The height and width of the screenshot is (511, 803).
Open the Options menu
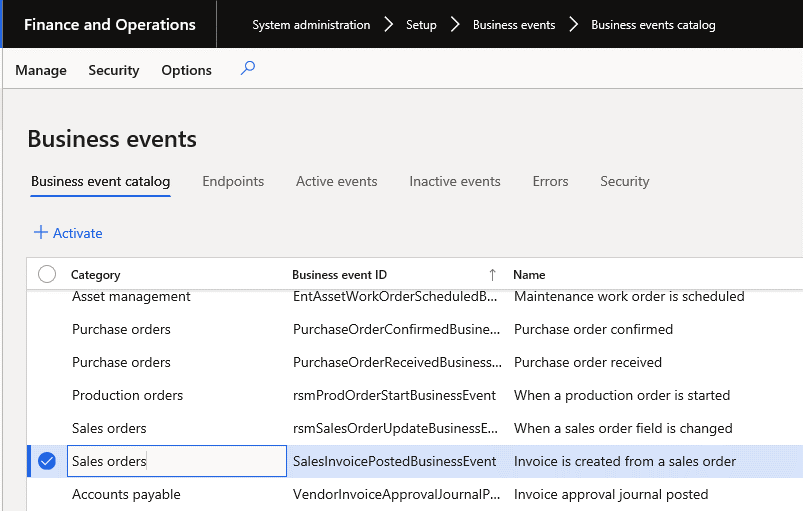pos(186,70)
